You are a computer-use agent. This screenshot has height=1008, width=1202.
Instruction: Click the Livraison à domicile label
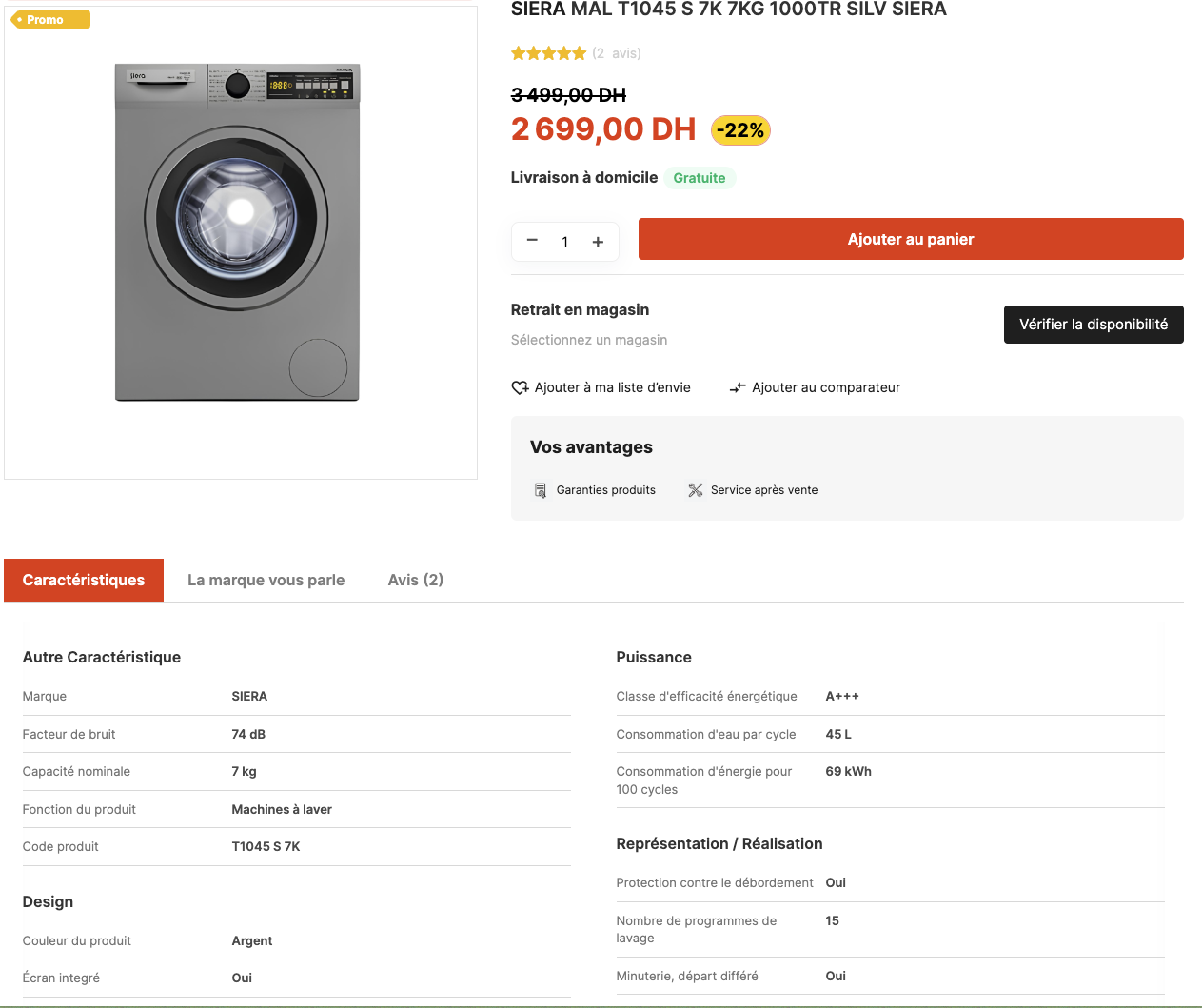pos(584,177)
